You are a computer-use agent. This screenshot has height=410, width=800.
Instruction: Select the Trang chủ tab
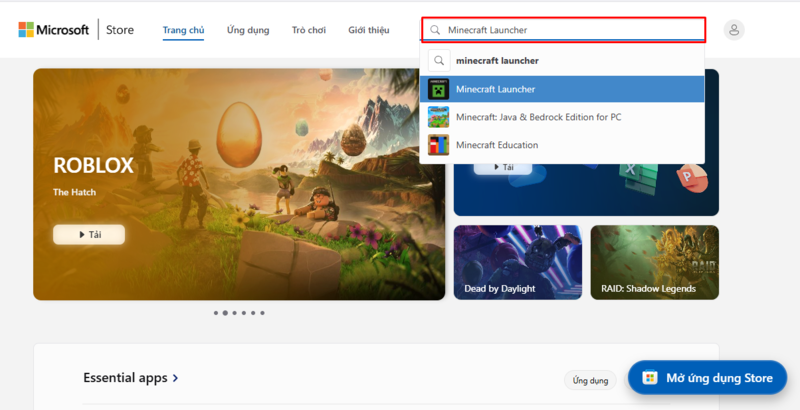click(x=183, y=30)
